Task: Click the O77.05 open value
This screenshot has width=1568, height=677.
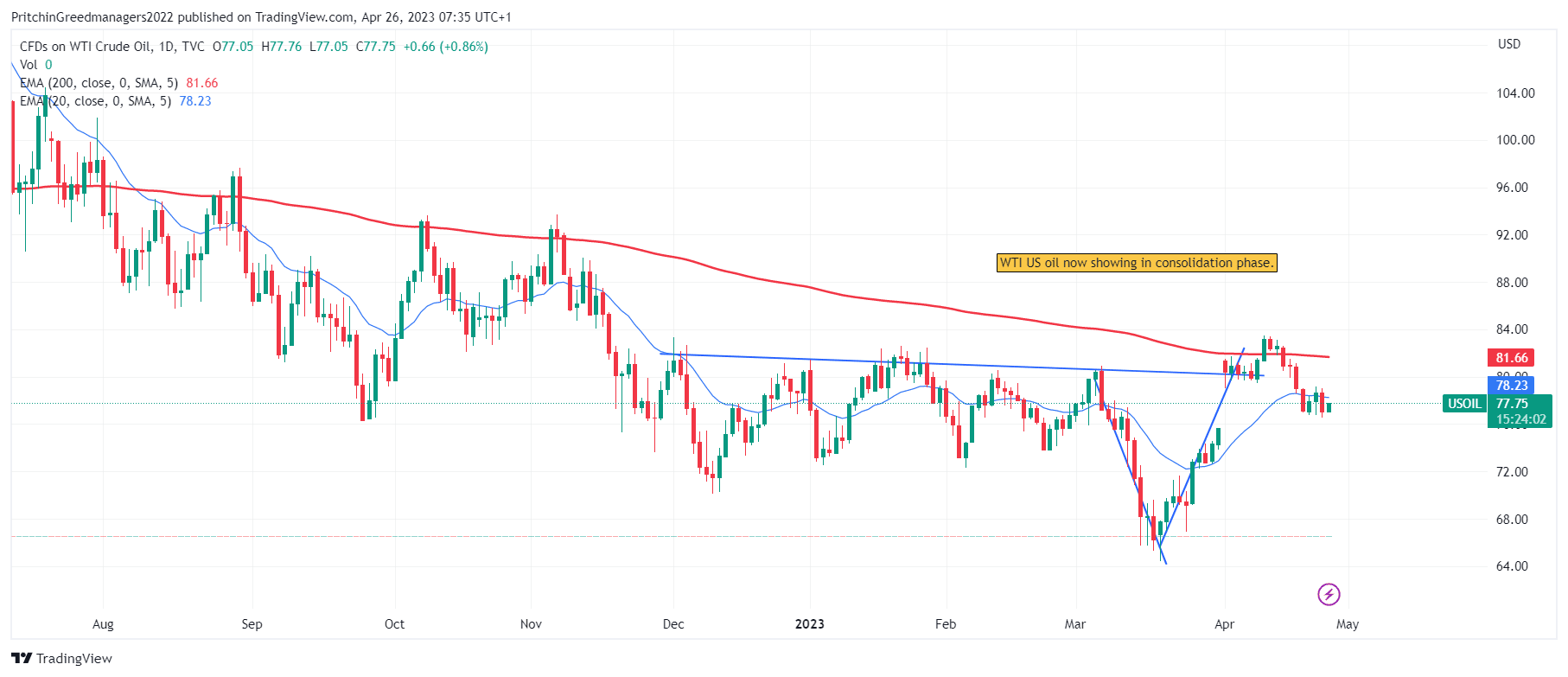Action: 233,47
